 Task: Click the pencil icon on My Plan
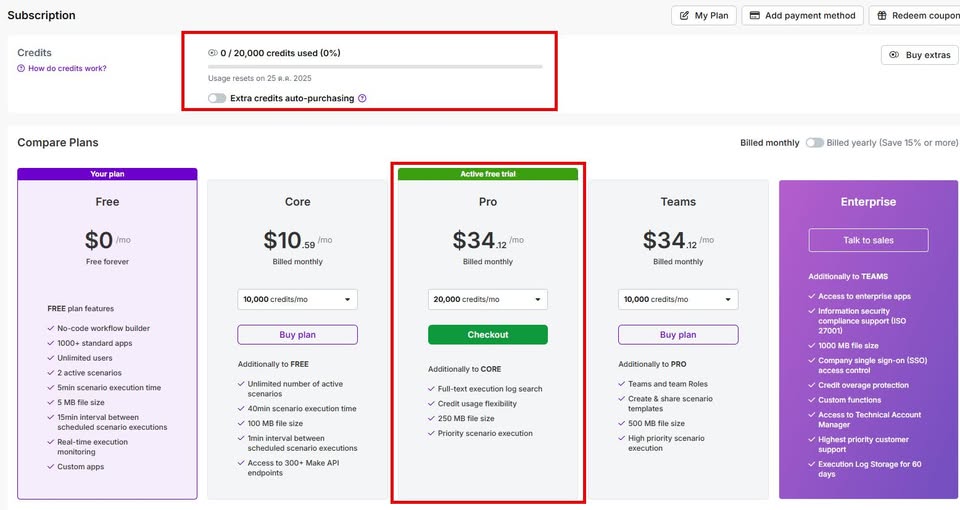point(685,16)
